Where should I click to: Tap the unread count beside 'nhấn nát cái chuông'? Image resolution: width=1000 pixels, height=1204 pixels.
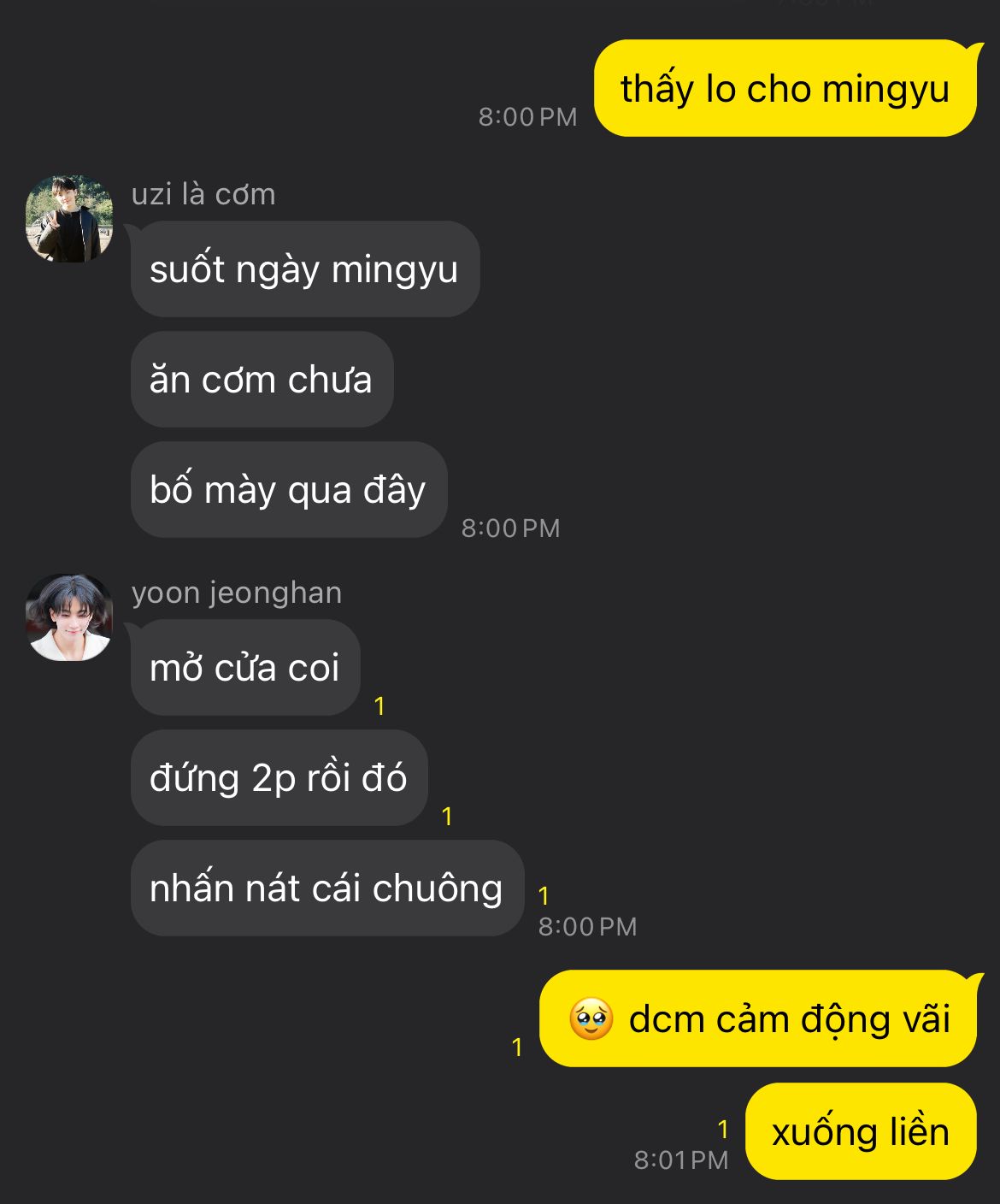tap(544, 895)
